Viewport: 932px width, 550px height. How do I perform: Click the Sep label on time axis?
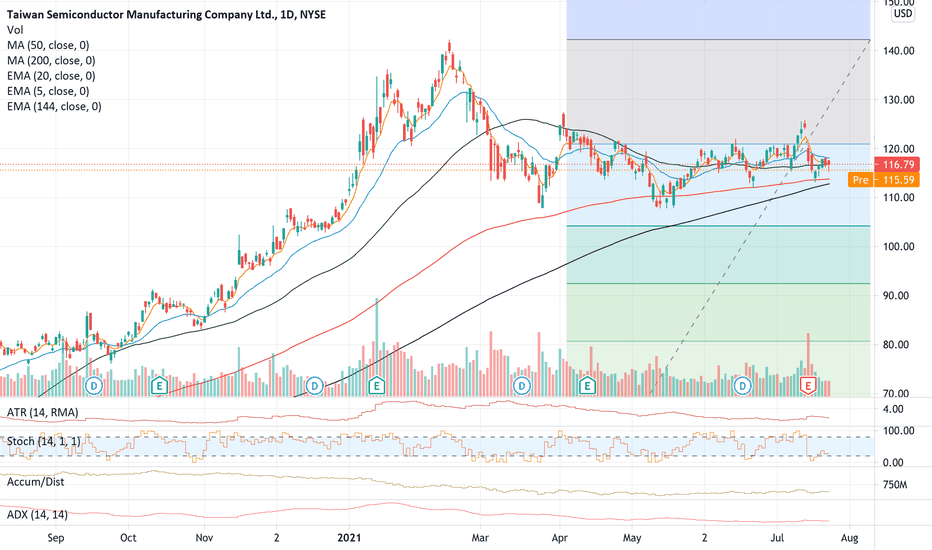pyautogui.click(x=55, y=538)
